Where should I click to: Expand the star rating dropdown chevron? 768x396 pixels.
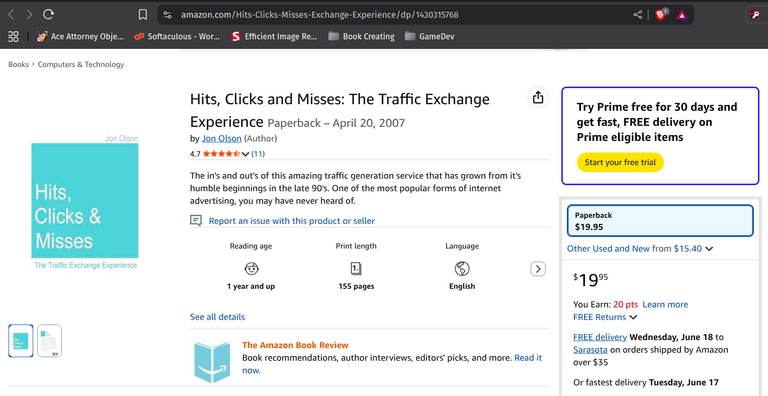click(245, 154)
